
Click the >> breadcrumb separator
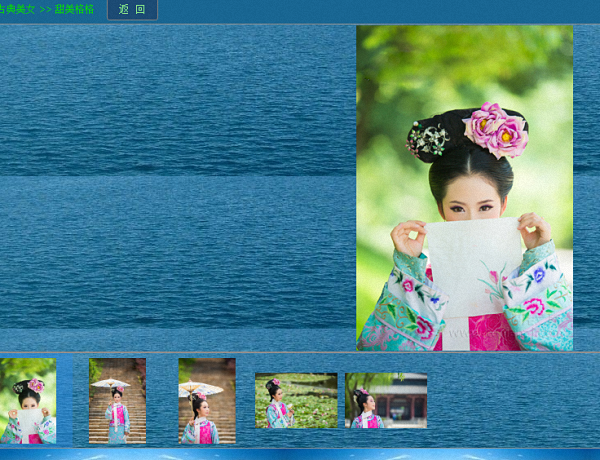tap(45, 9)
